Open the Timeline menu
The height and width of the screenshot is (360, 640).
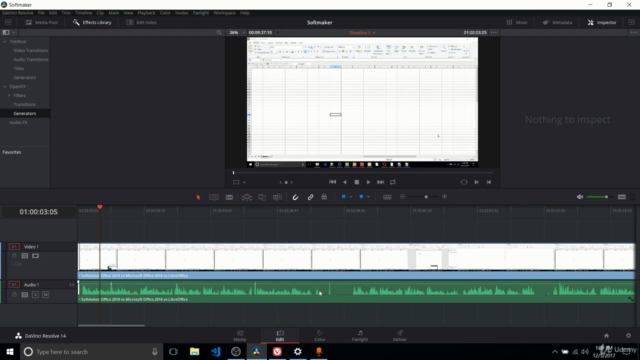coord(83,13)
